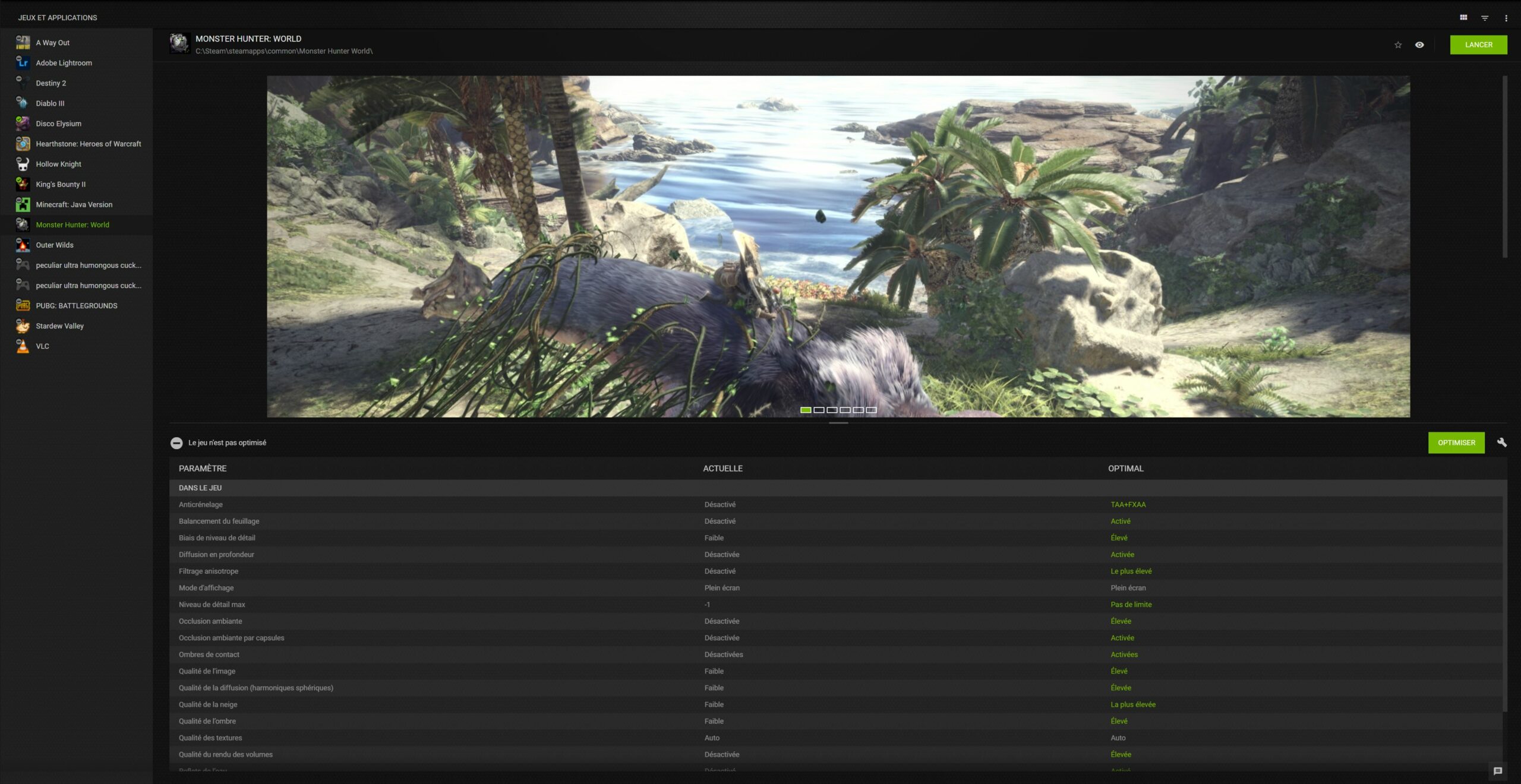Click the Monster Hunter World screenshot preview
The height and width of the screenshot is (784, 1521).
tap(838, 246)
